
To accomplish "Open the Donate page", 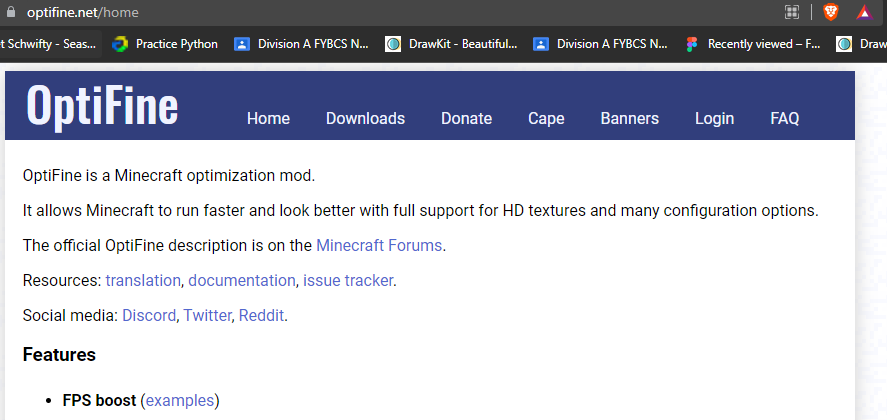I will [x=467, y=118].
